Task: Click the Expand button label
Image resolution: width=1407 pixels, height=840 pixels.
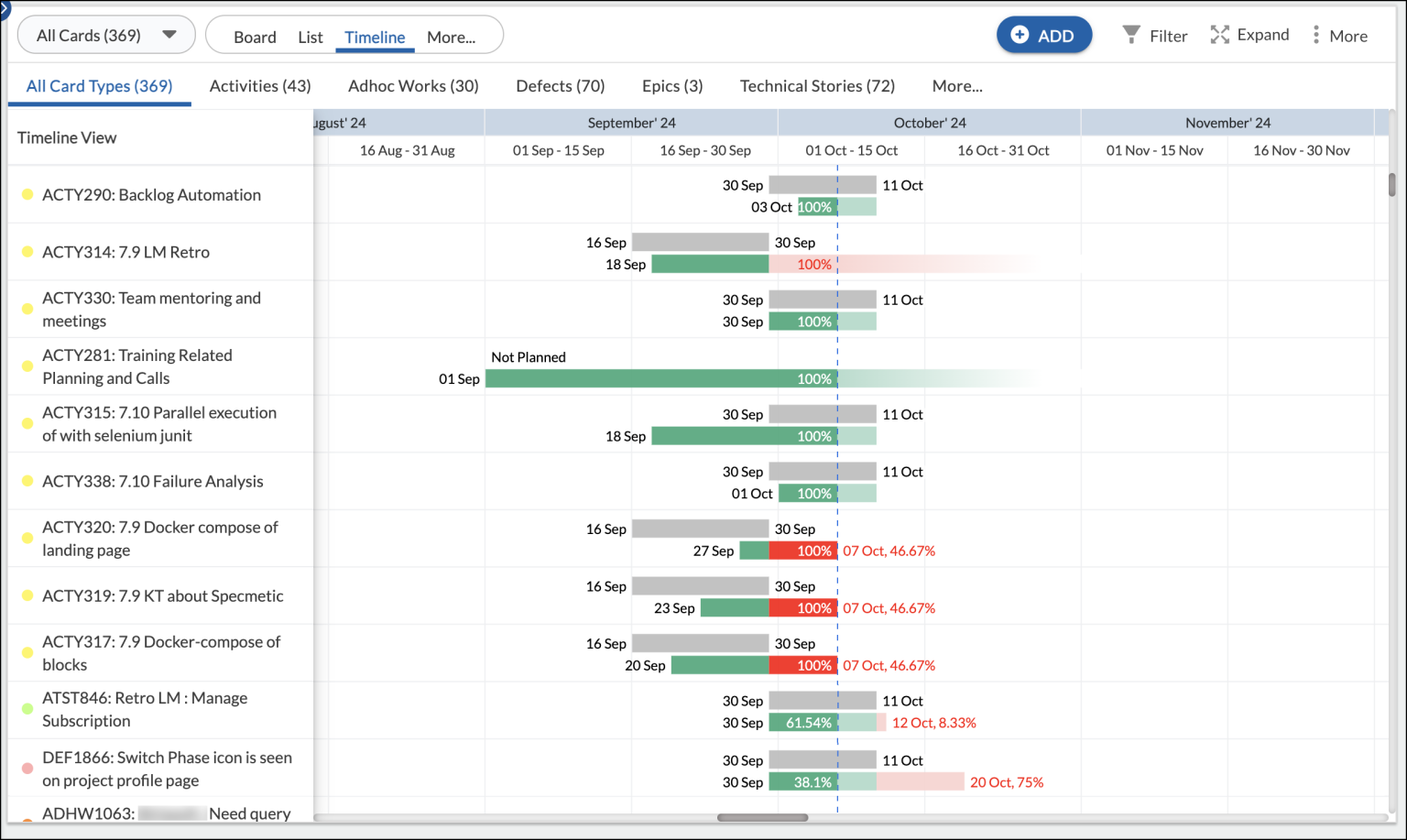Action: tap(1263, 35)
